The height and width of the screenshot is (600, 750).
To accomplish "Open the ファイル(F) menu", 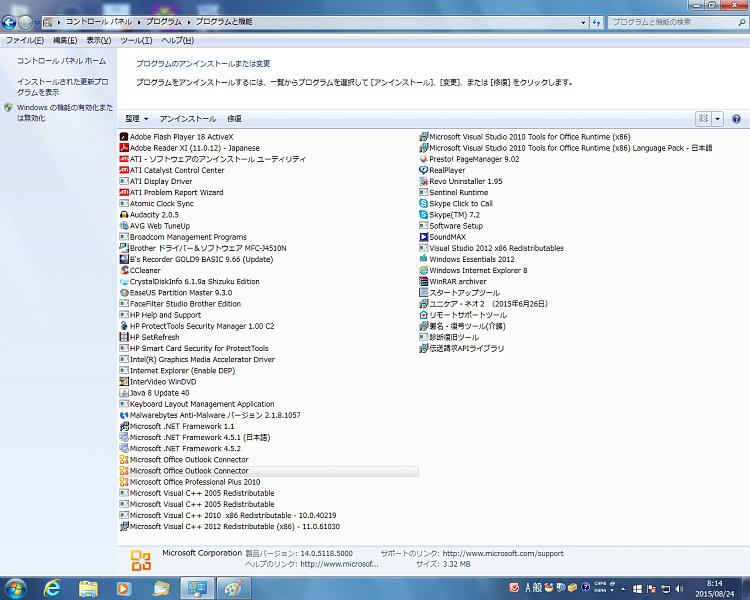I will 24,41.
